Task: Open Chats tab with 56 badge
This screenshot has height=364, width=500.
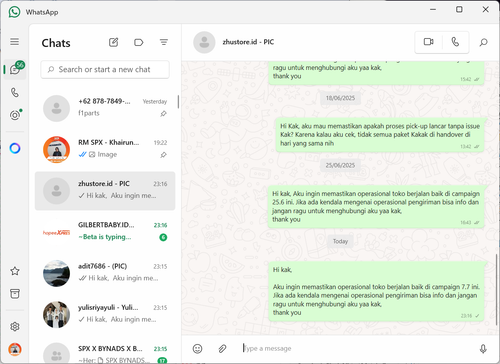Action: point(15,69)
